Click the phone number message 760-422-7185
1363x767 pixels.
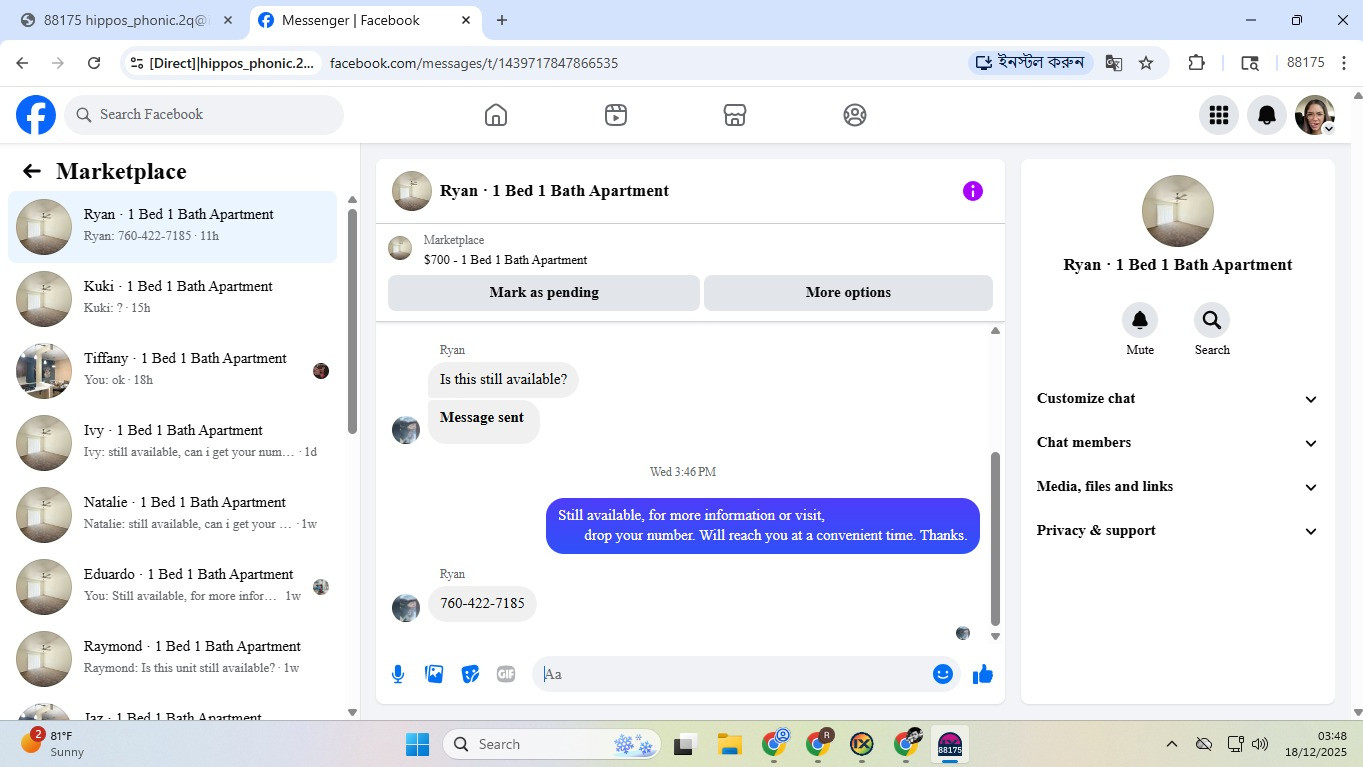coord(482,604)
